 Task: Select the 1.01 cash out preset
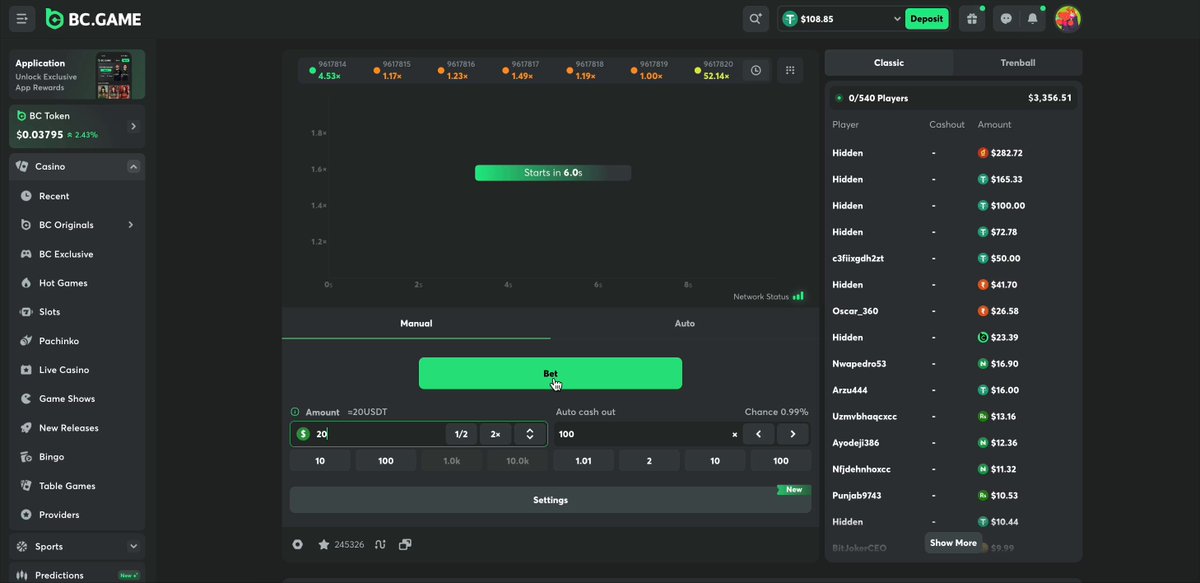tap(584, 461)
